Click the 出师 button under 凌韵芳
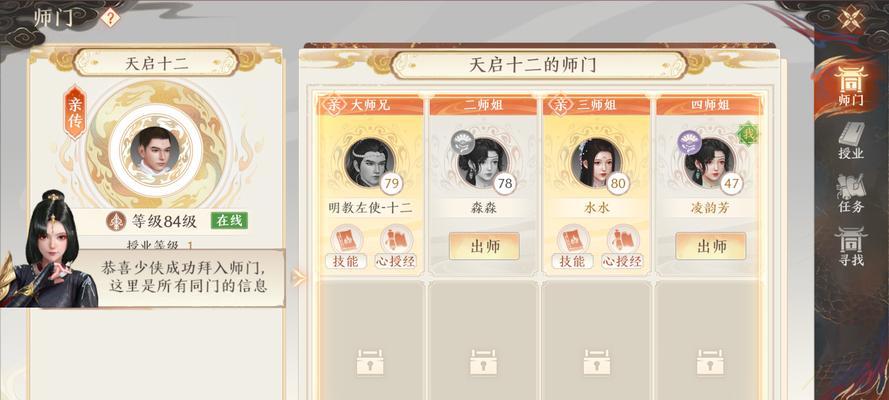The height and width of the screenshot is (400, 889). [710, 246]
